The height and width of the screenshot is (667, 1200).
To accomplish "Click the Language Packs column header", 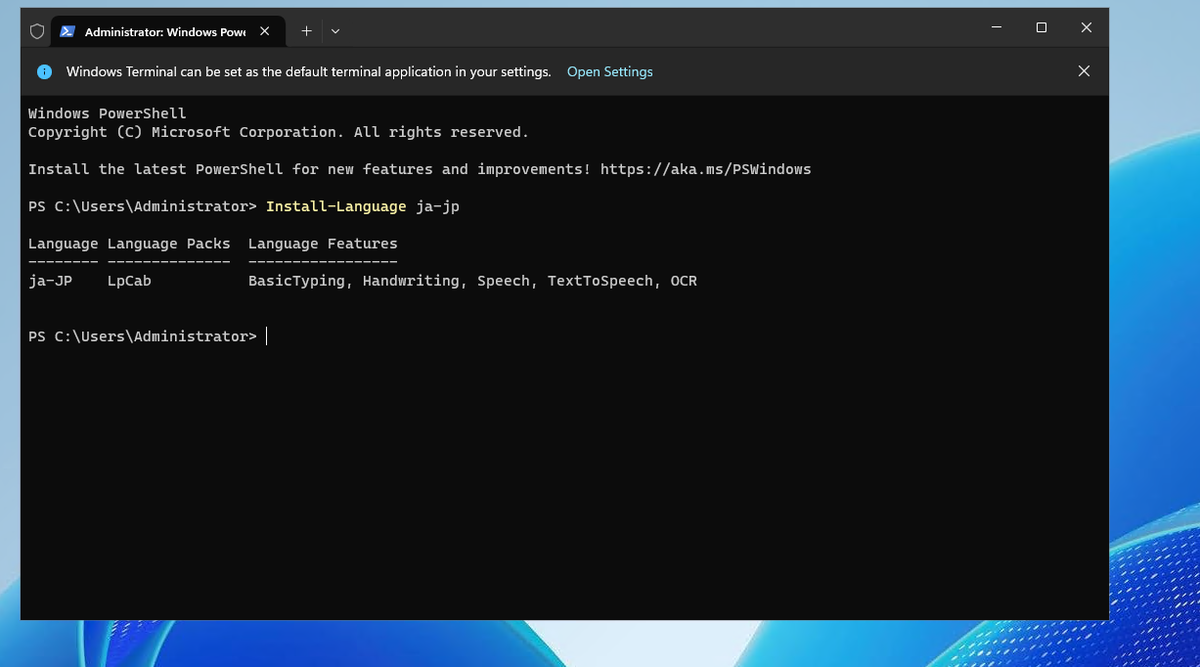I will click(168, 243).
